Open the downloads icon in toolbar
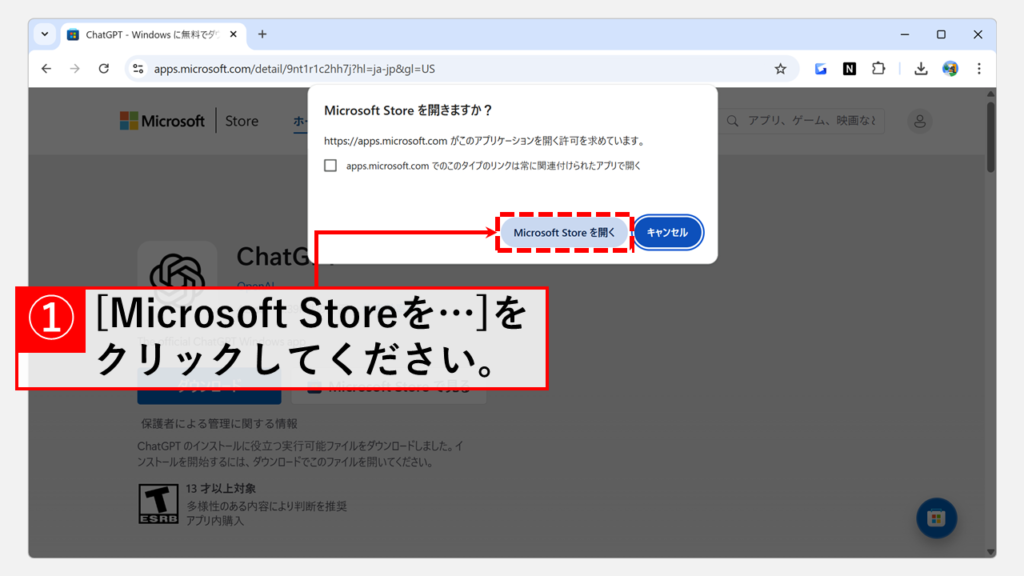The width and height of the screenshot is (1024, 576). point(921,69)
